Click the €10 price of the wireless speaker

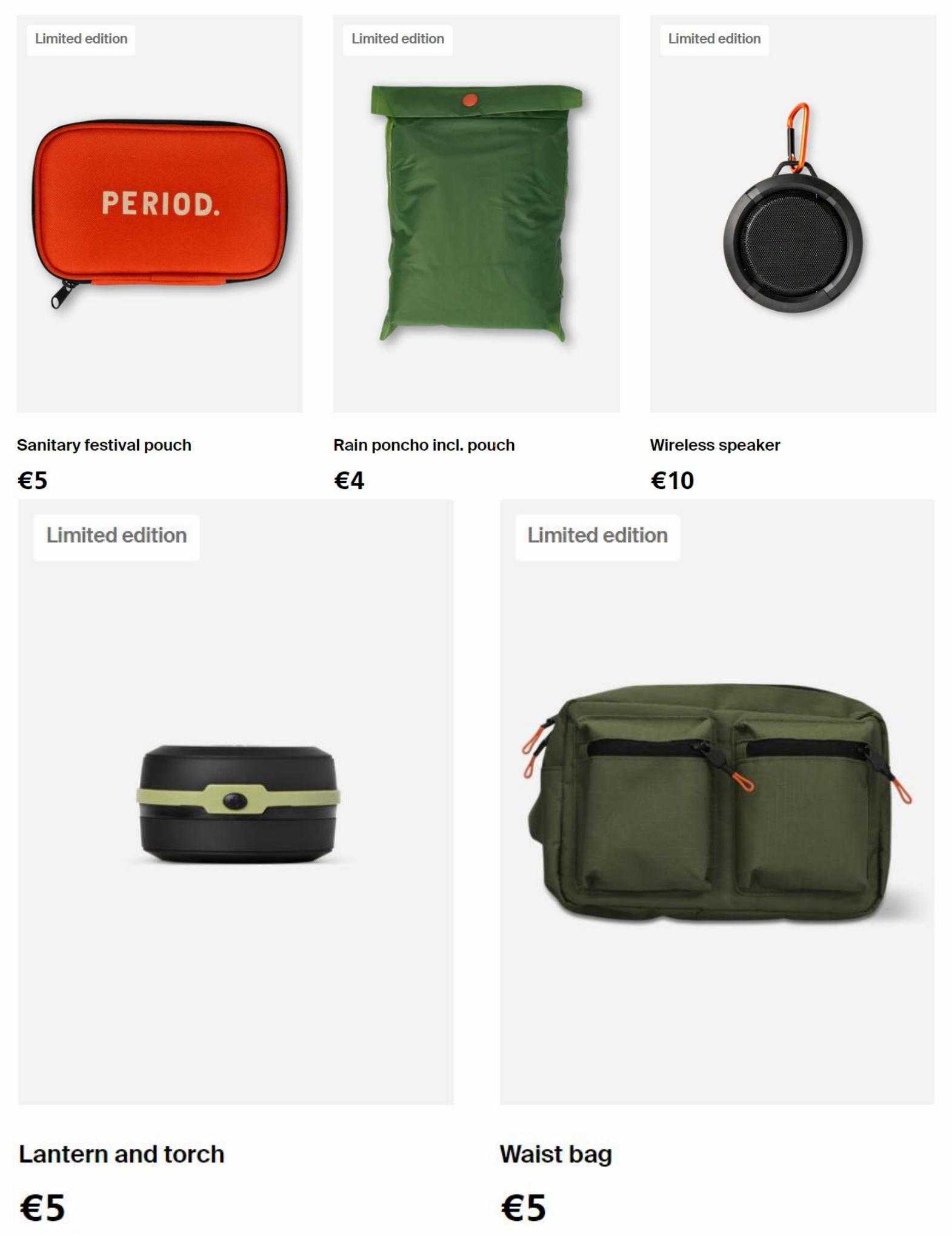[x=673, y=480]
